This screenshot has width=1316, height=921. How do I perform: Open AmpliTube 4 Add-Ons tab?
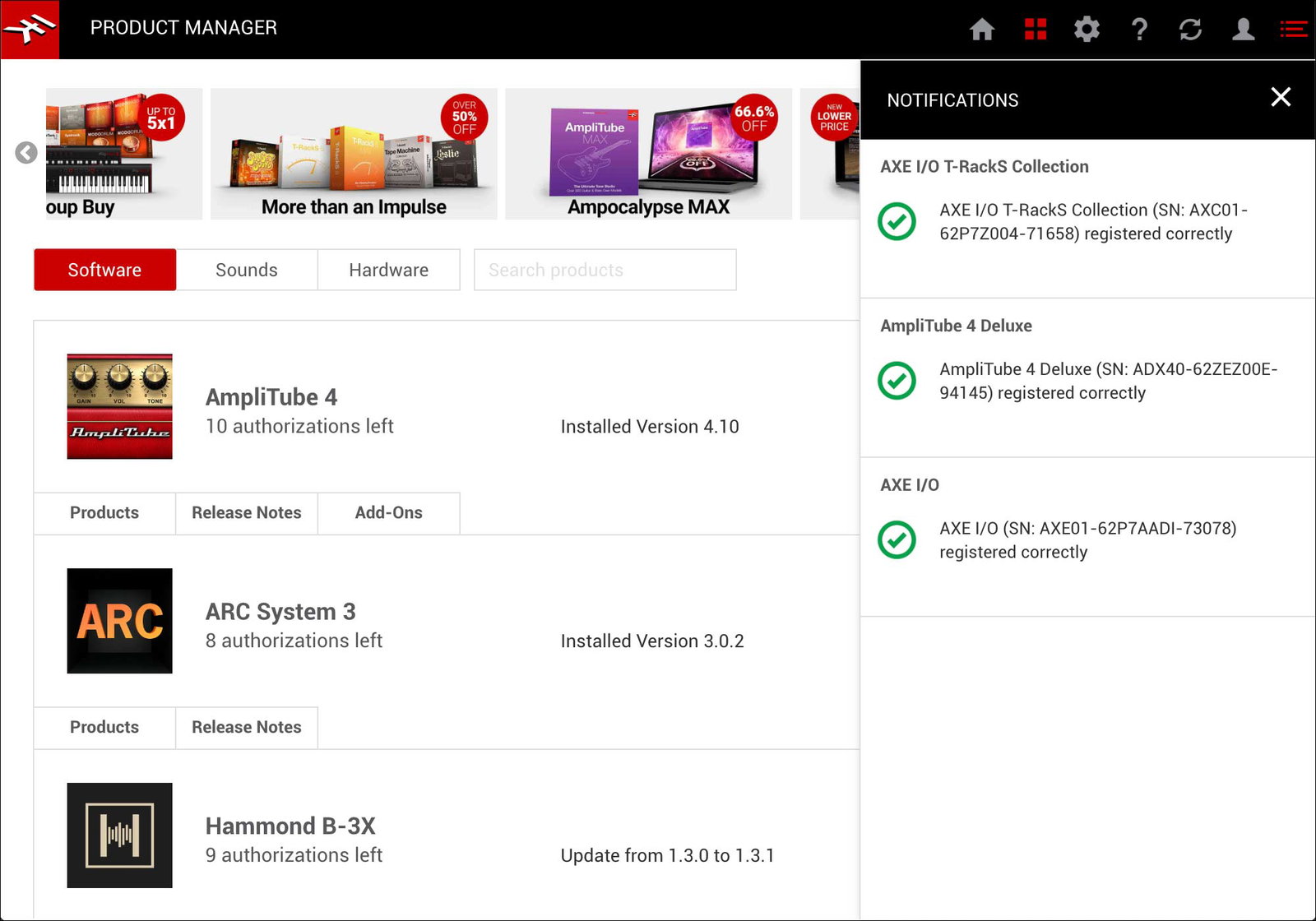coord(389,513)
